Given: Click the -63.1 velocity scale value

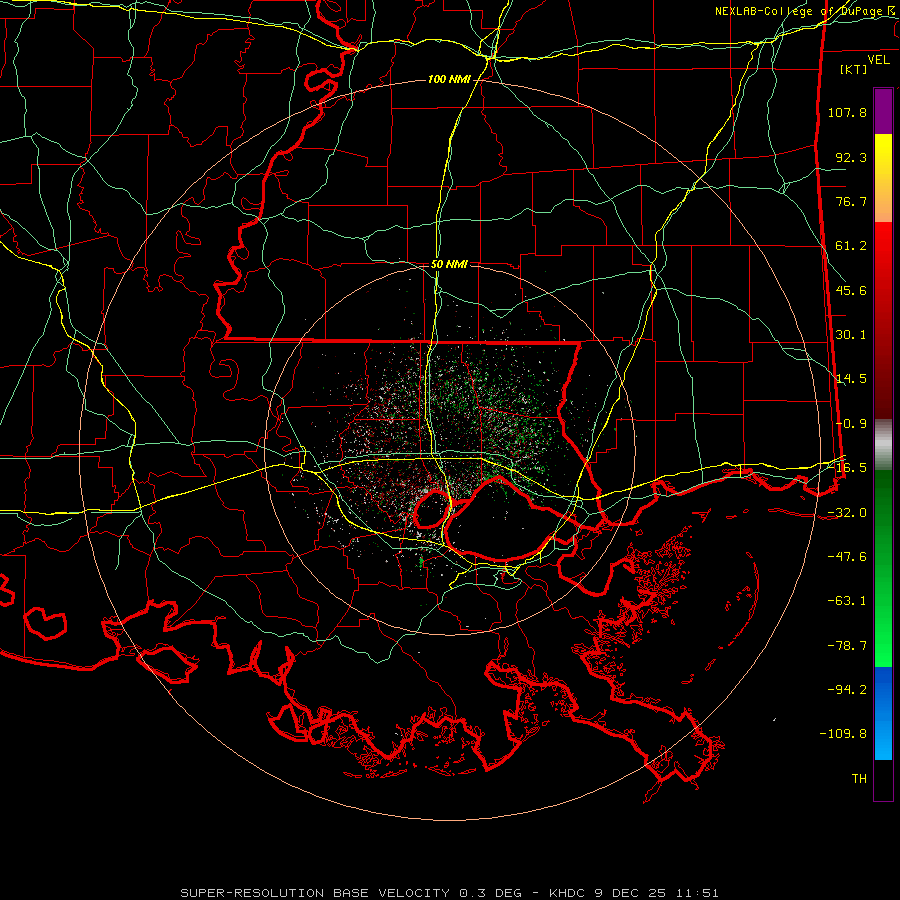Looking at the screenshot, I should click(847, 601).
